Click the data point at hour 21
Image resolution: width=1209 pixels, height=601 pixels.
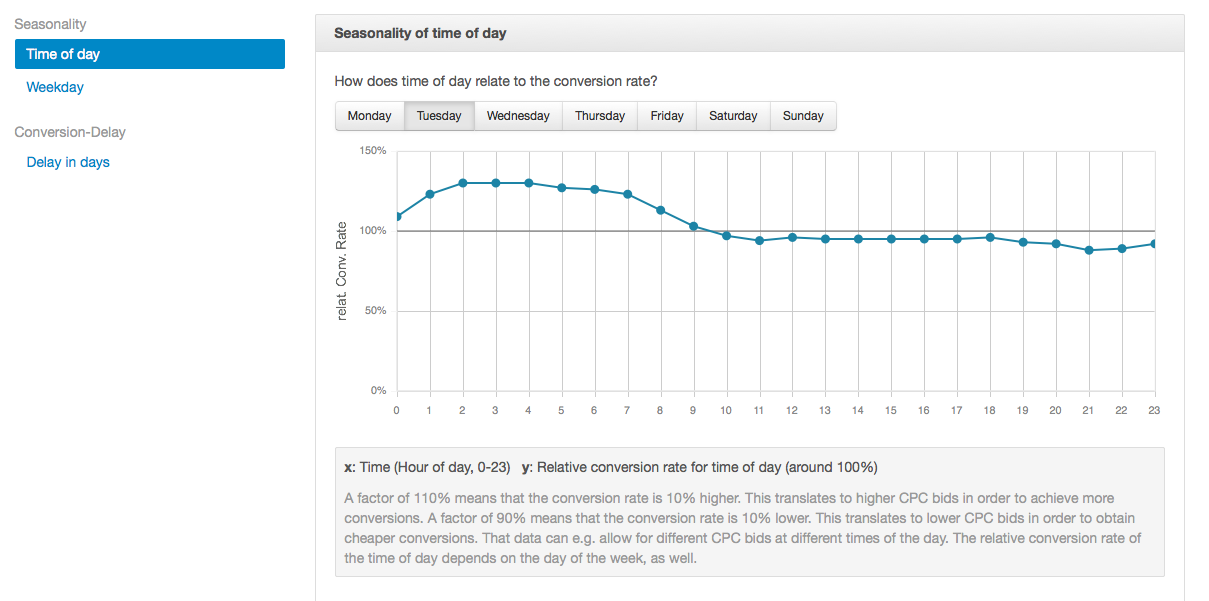point(1089,250)
